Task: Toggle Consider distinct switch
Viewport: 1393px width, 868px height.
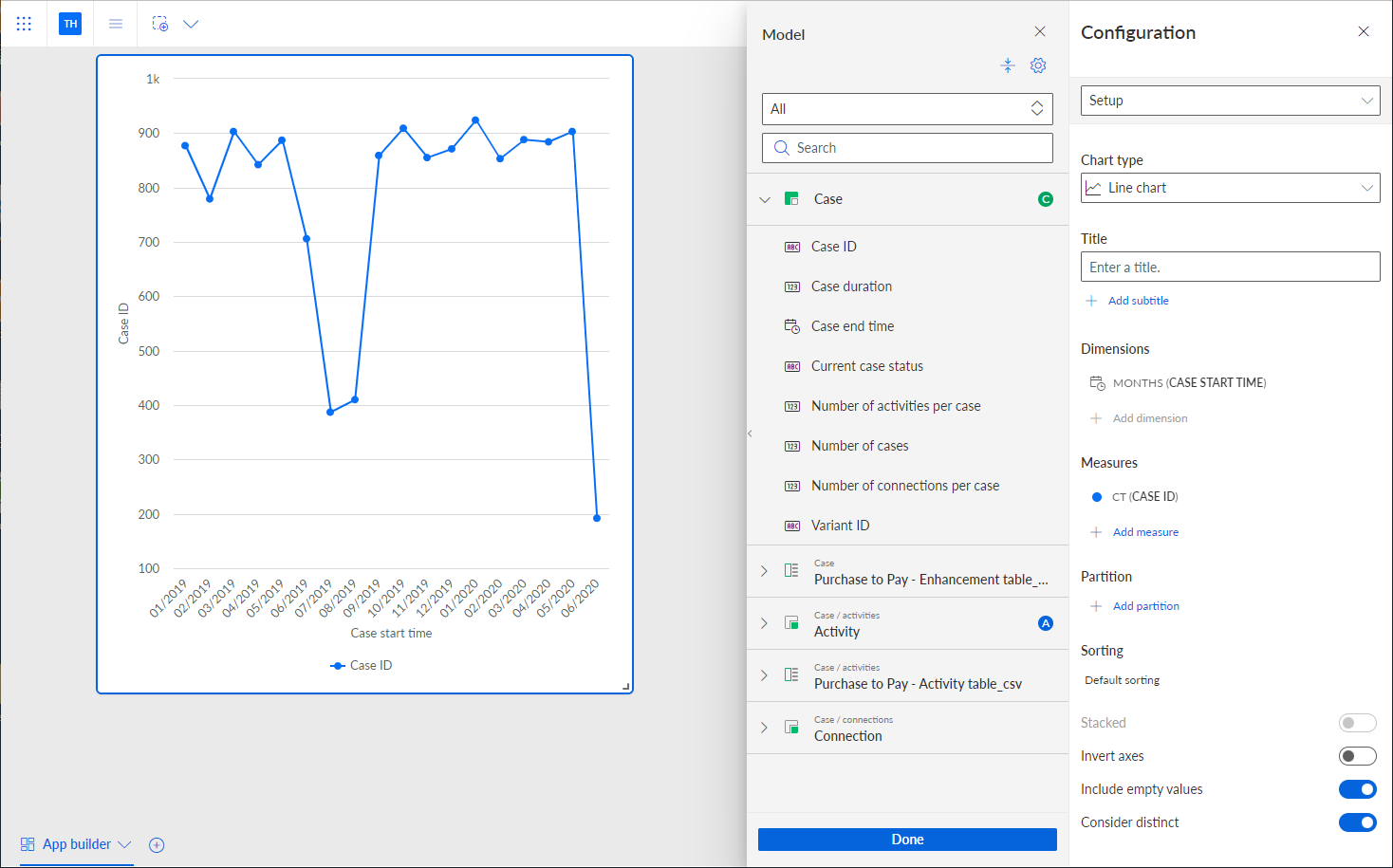Action: [1357, 822]
